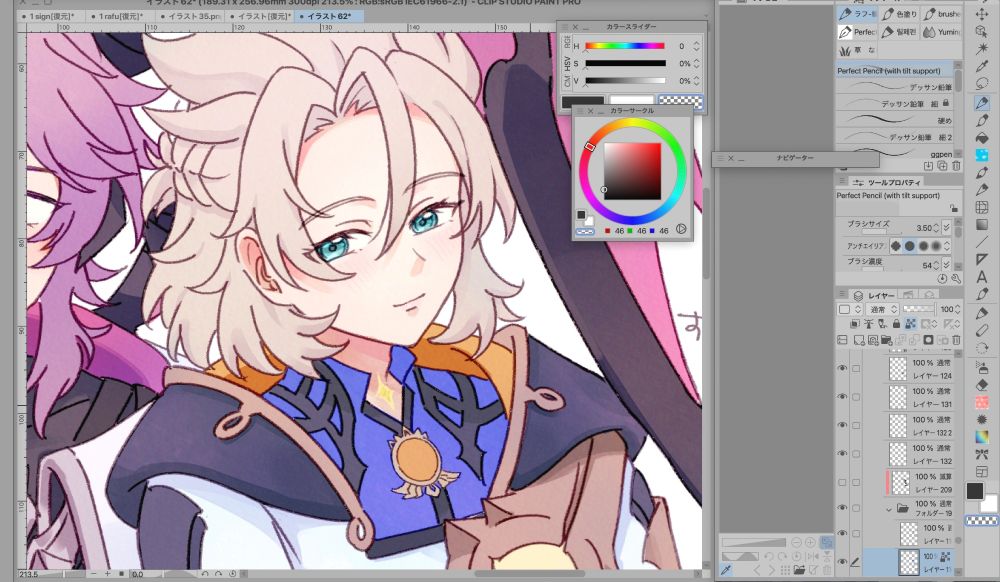
Task: Select the Text tool
Action: (x=982, y=276)
